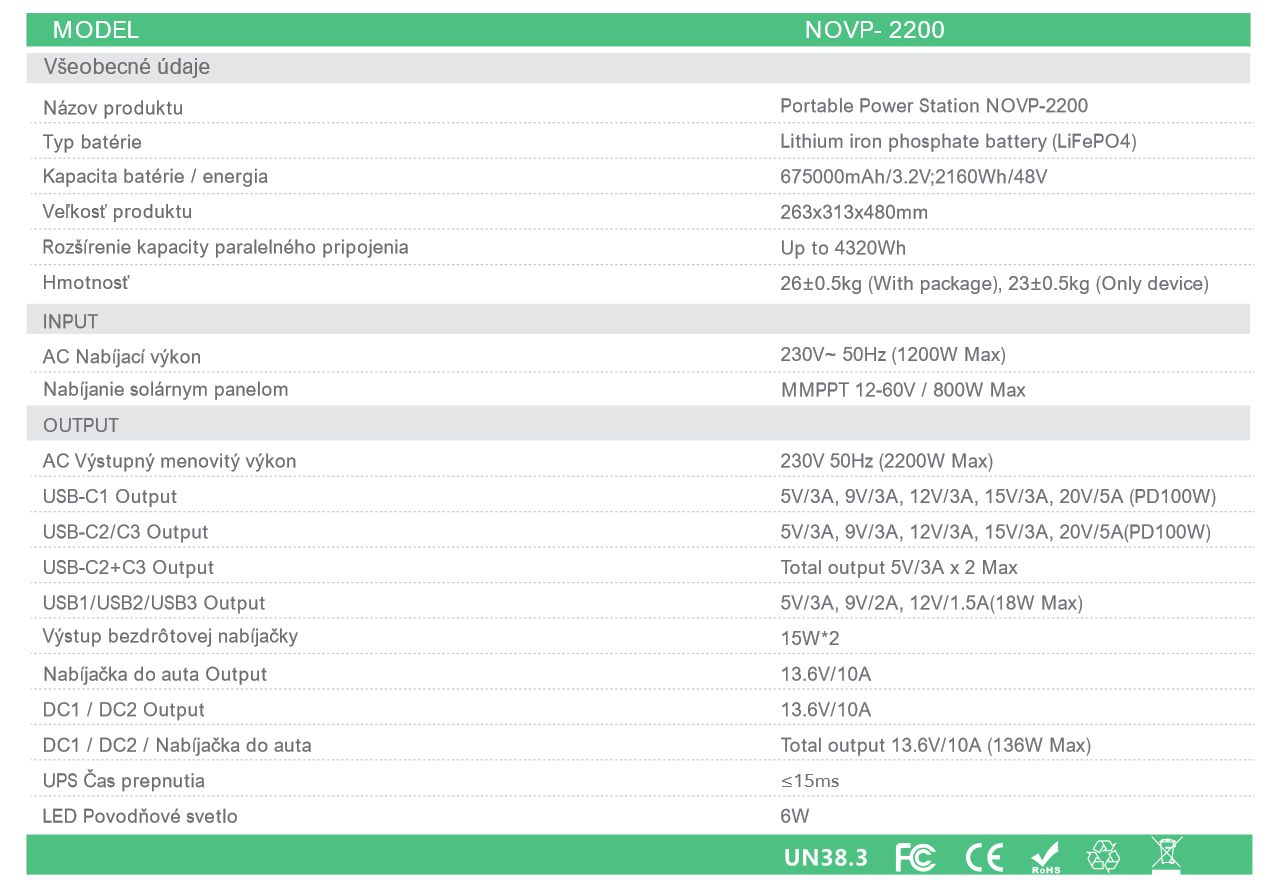Image resolution: width=1276 pixels, height=894 pixels.
Task: Select DC1 / DC2 / Nabíjačka do auta label
Action: click(x=177, y=745)
